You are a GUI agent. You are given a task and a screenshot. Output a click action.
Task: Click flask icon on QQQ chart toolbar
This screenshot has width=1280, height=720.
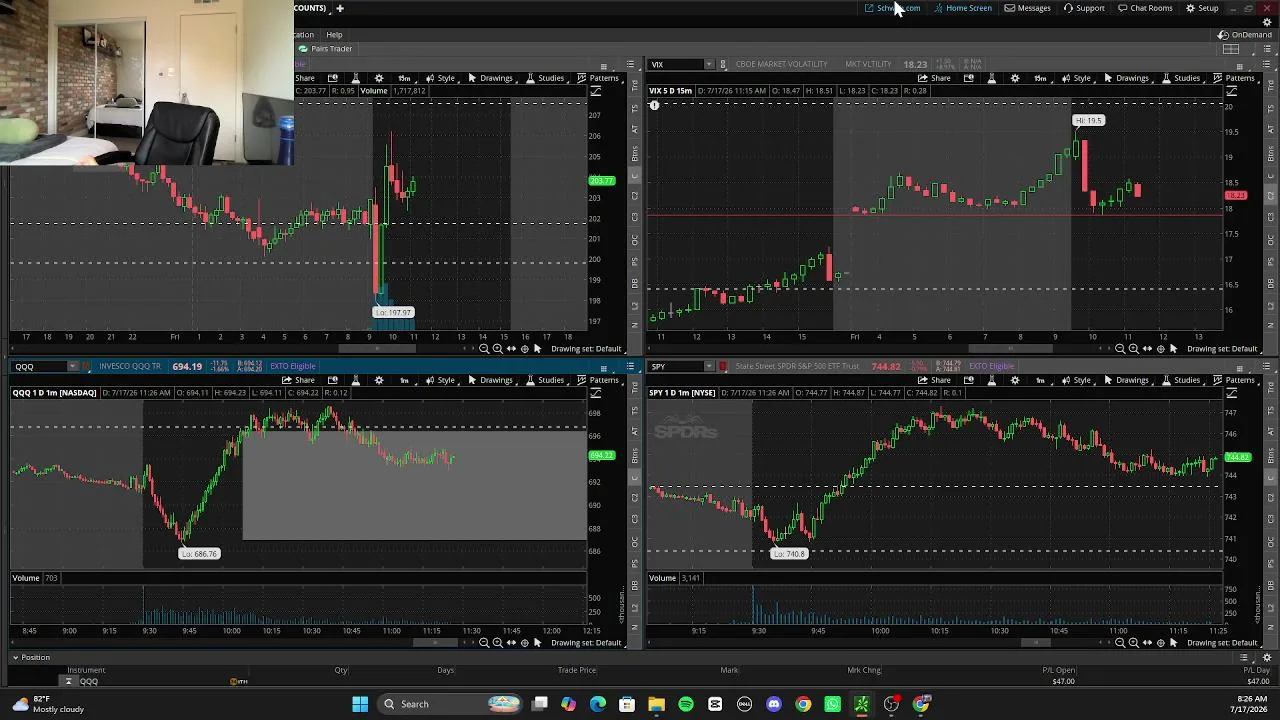[355, 380]
